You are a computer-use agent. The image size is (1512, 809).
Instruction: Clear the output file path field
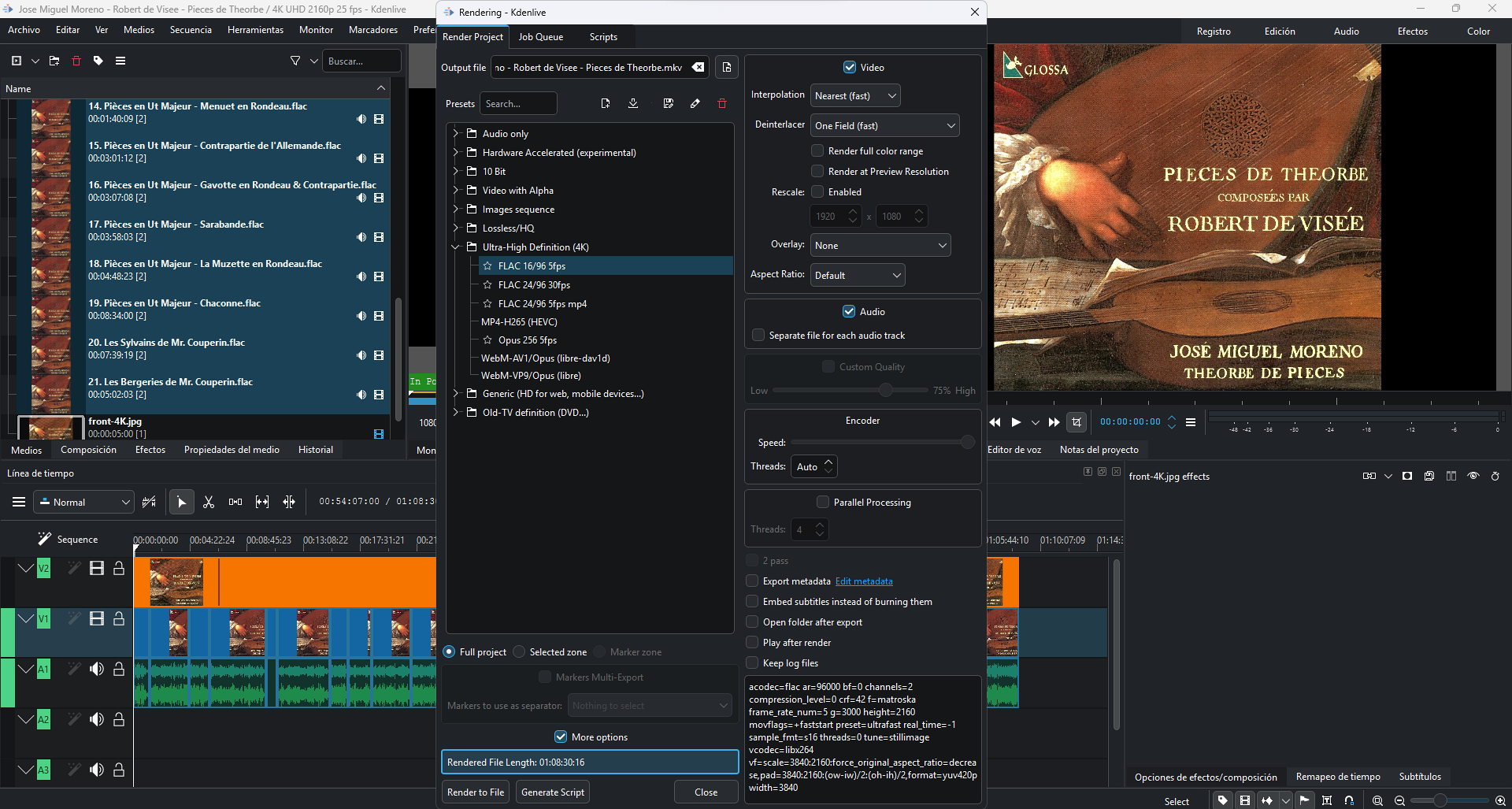click(x=698, y=68)
